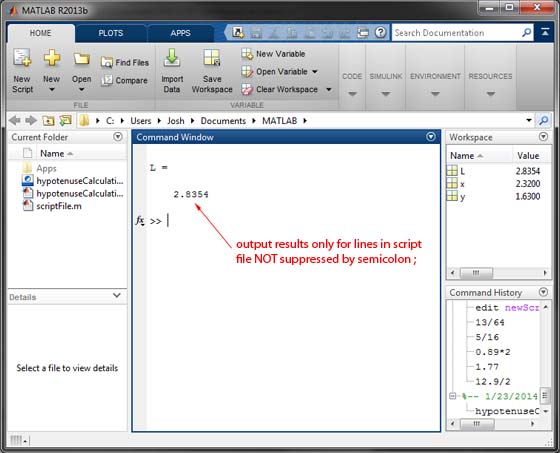560x453 pixels.
Task: Select scriptFile.m in Current Folder
Action: click(x=52, y=206)
